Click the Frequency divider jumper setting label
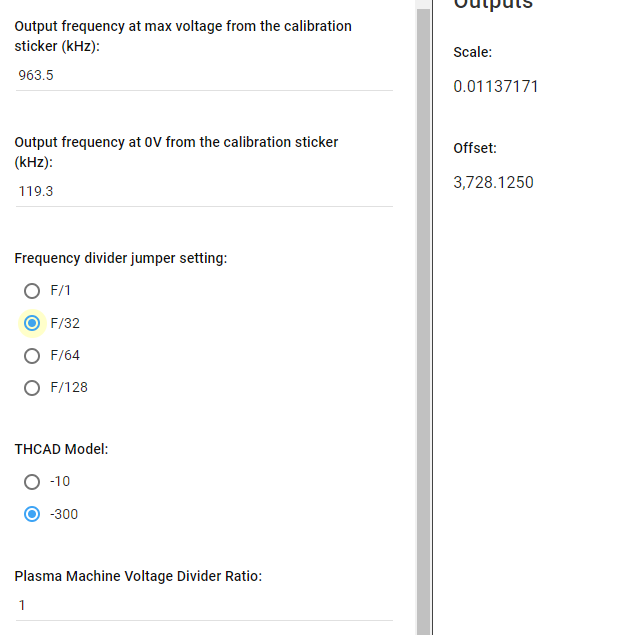The height and width of the screenshot is (635, 629). pos(121,258)
